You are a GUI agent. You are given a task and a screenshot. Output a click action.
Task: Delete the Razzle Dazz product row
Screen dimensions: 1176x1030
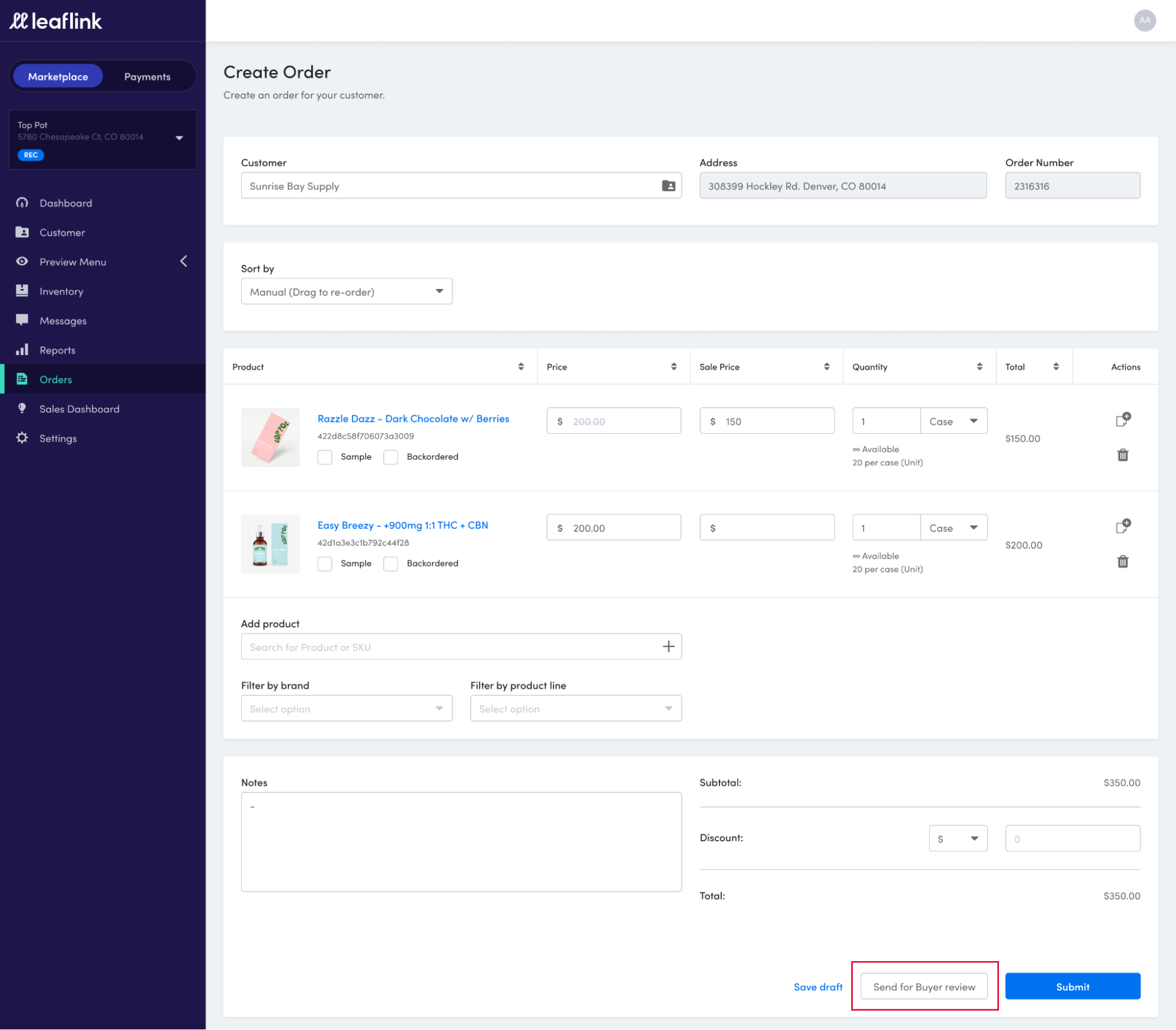point(1122,455)
